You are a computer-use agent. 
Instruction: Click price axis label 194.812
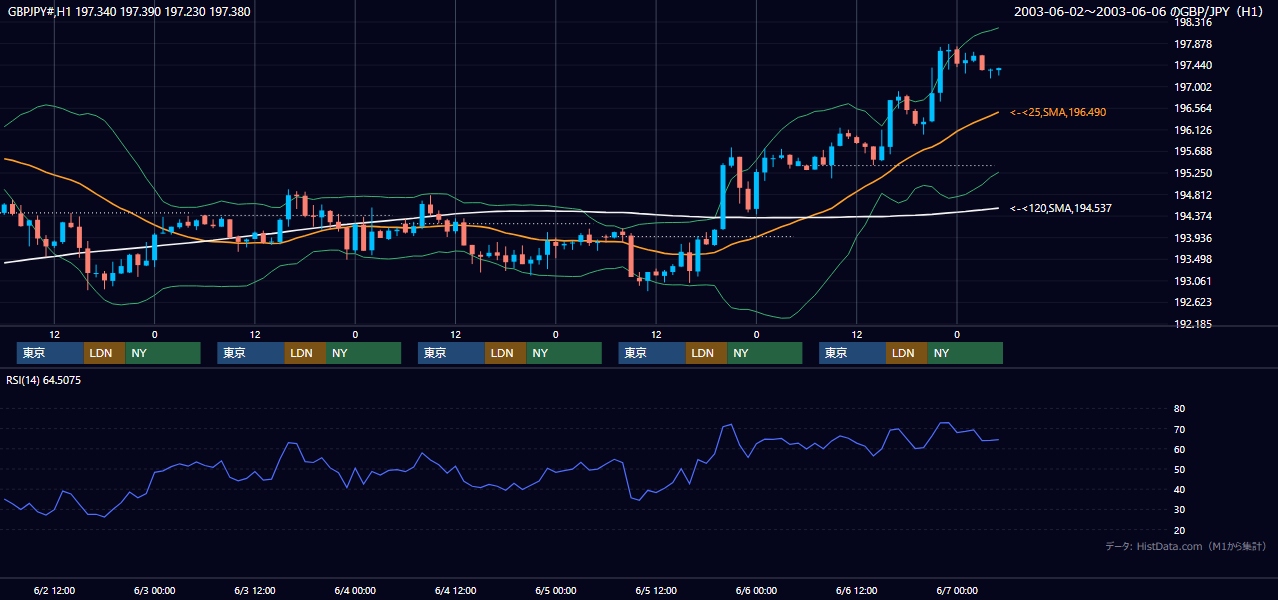coord(1193,195)
